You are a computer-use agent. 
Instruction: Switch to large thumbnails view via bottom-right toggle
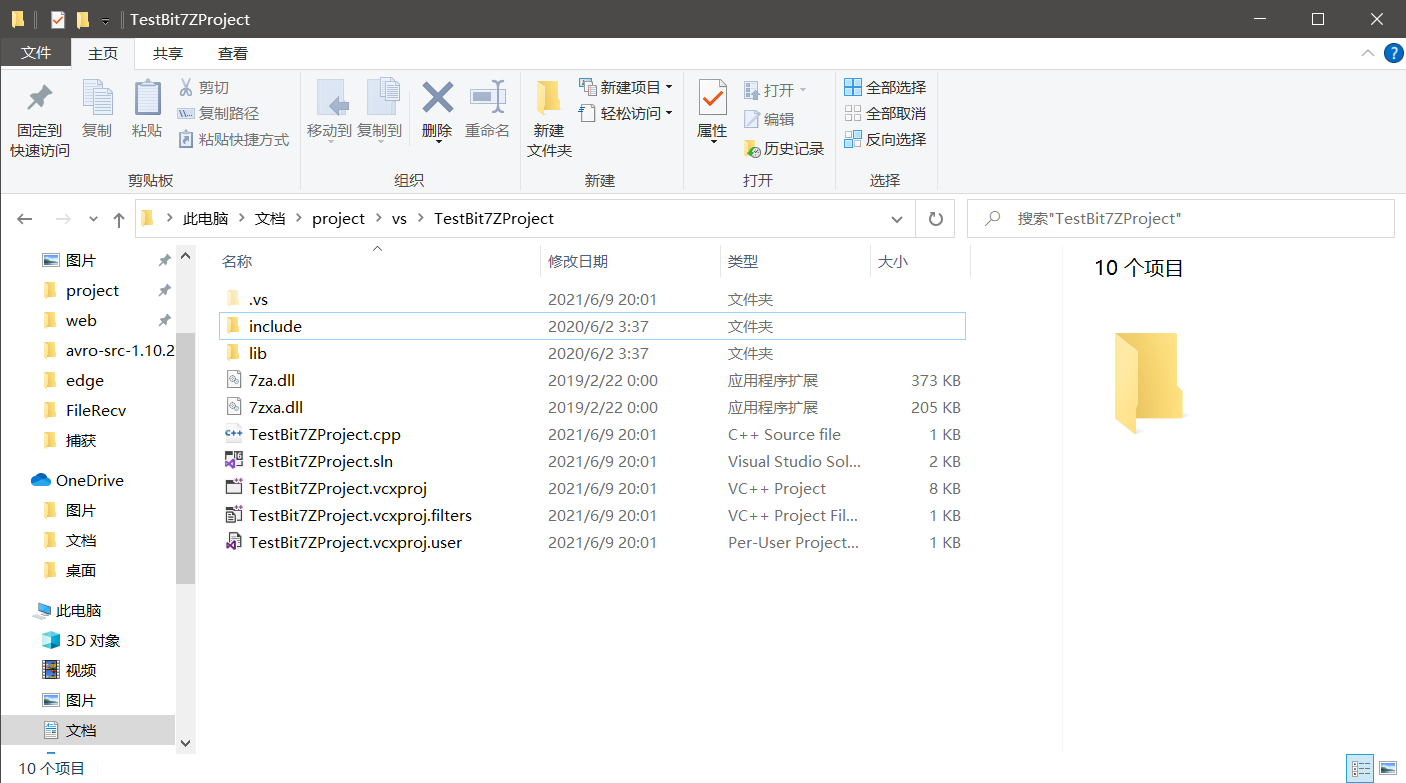(x=1388, y=767)
